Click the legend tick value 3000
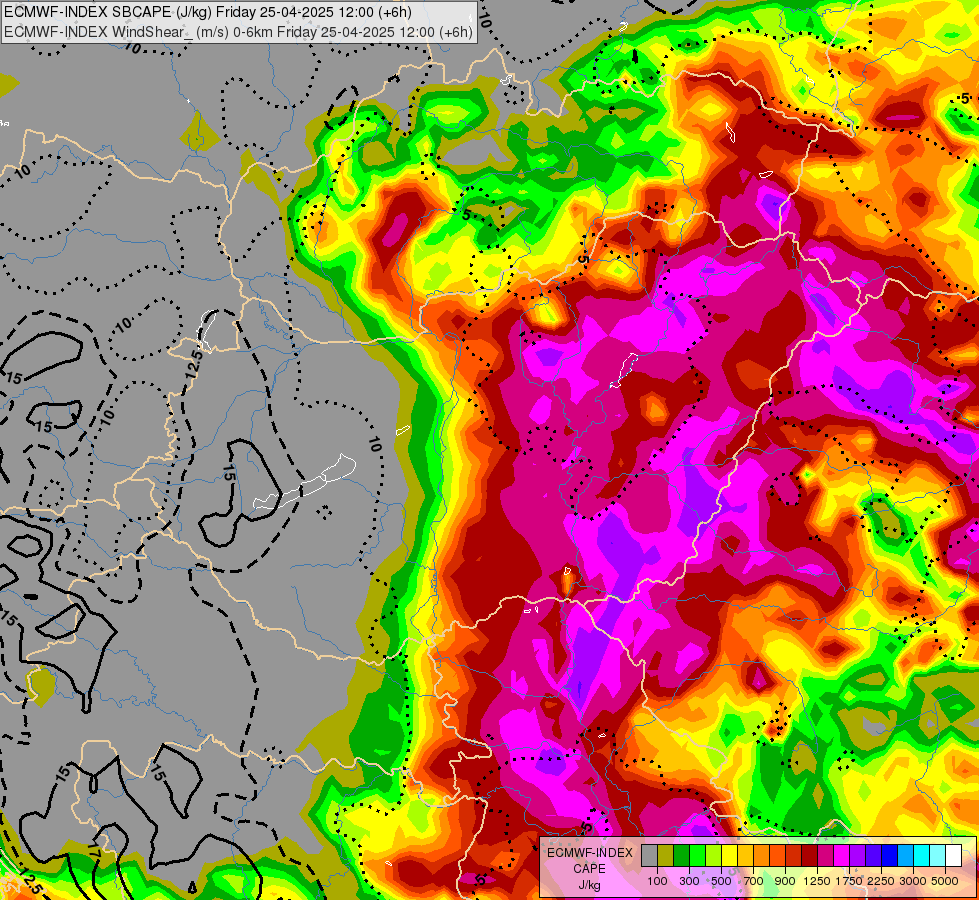 click(x=913, y=881)
